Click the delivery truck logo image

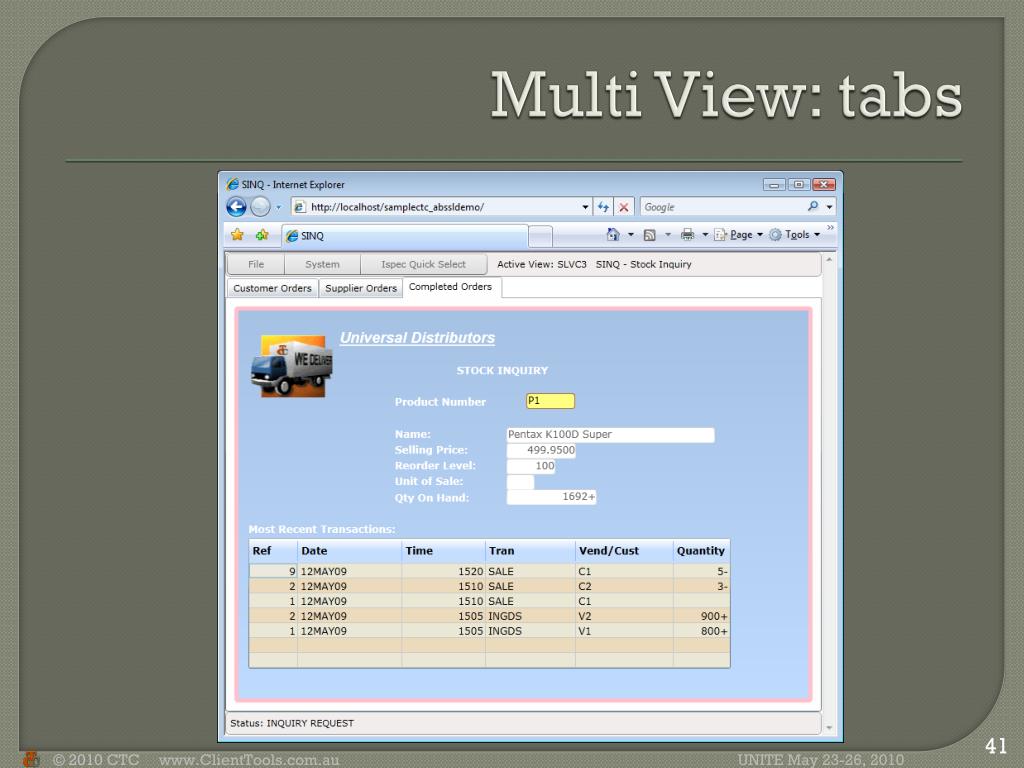tap(292, 366)
